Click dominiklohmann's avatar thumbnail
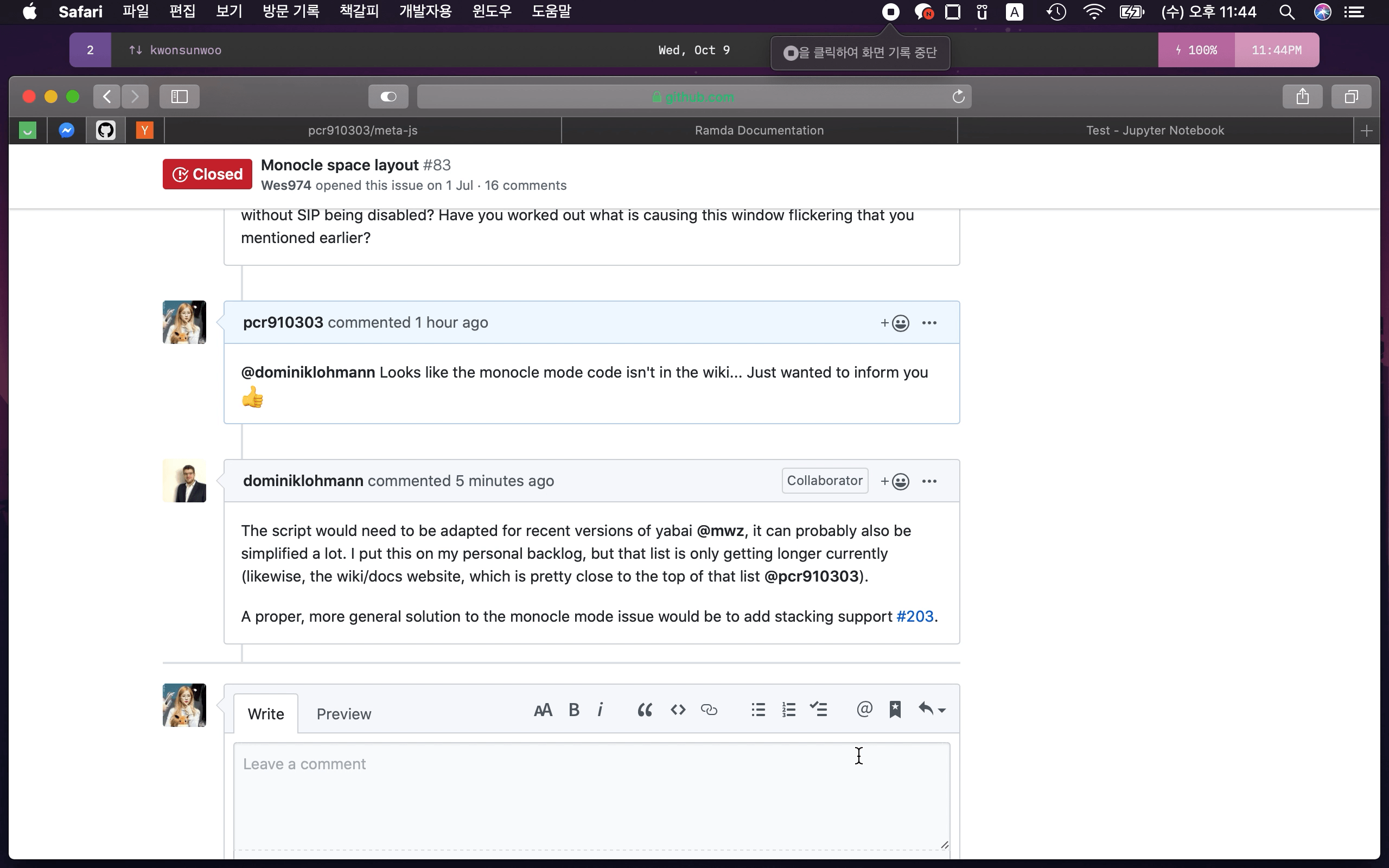The width and height of the screenshot is (1389, 868). [184, 481]
